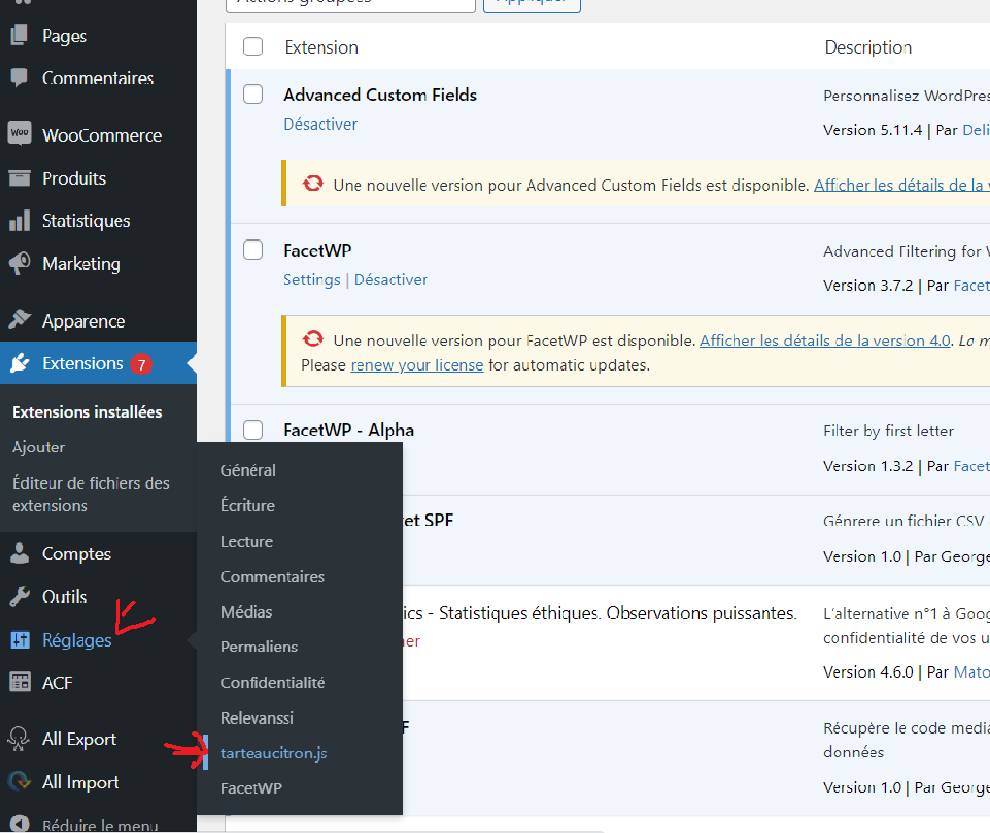
Task: Open Statistiques via bar chart icon
Action: click(19, 221)
